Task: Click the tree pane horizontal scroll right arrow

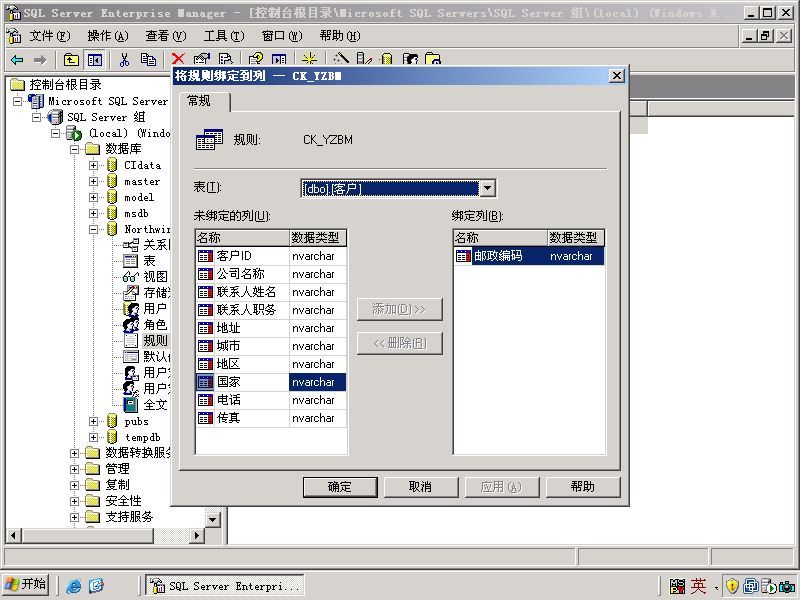Action: point(196,535)
